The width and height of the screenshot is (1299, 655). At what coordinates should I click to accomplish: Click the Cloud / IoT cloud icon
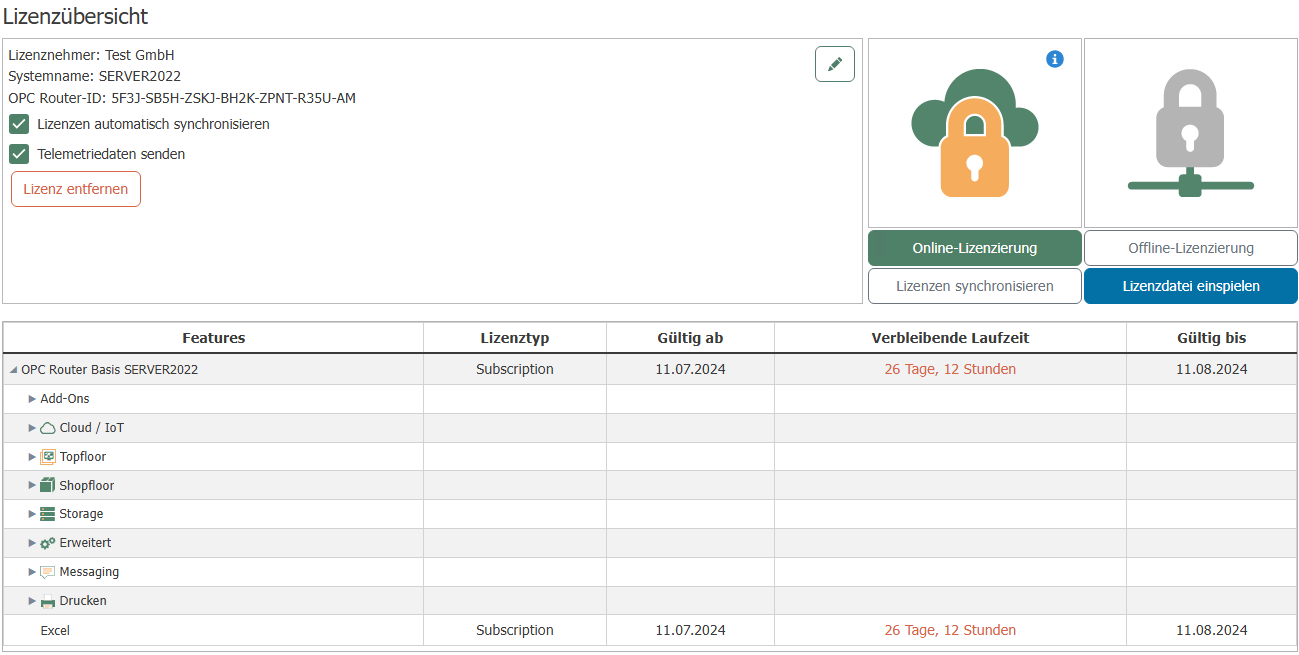47,428
